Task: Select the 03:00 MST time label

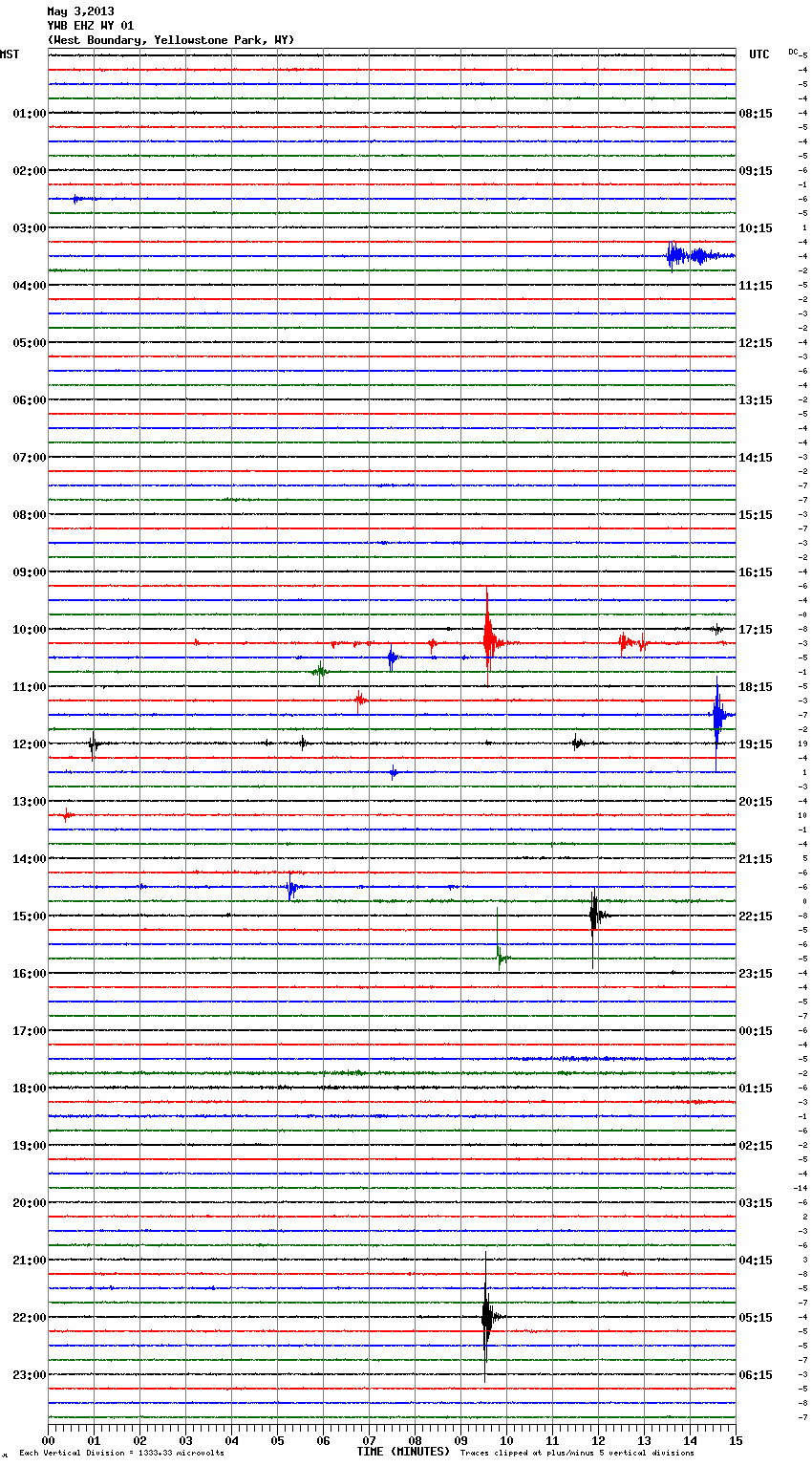Action: tap(30, 228)
